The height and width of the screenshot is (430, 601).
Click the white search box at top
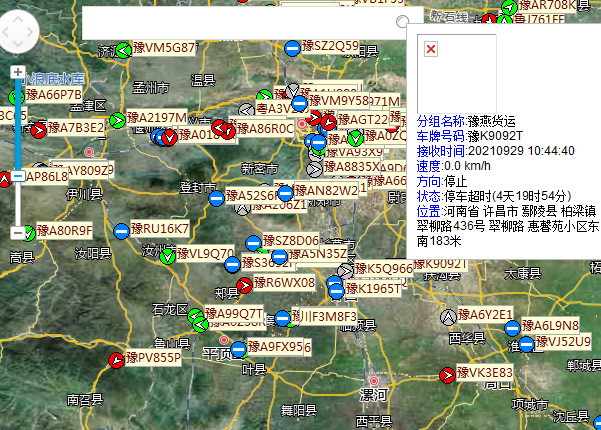pos(240,22)
